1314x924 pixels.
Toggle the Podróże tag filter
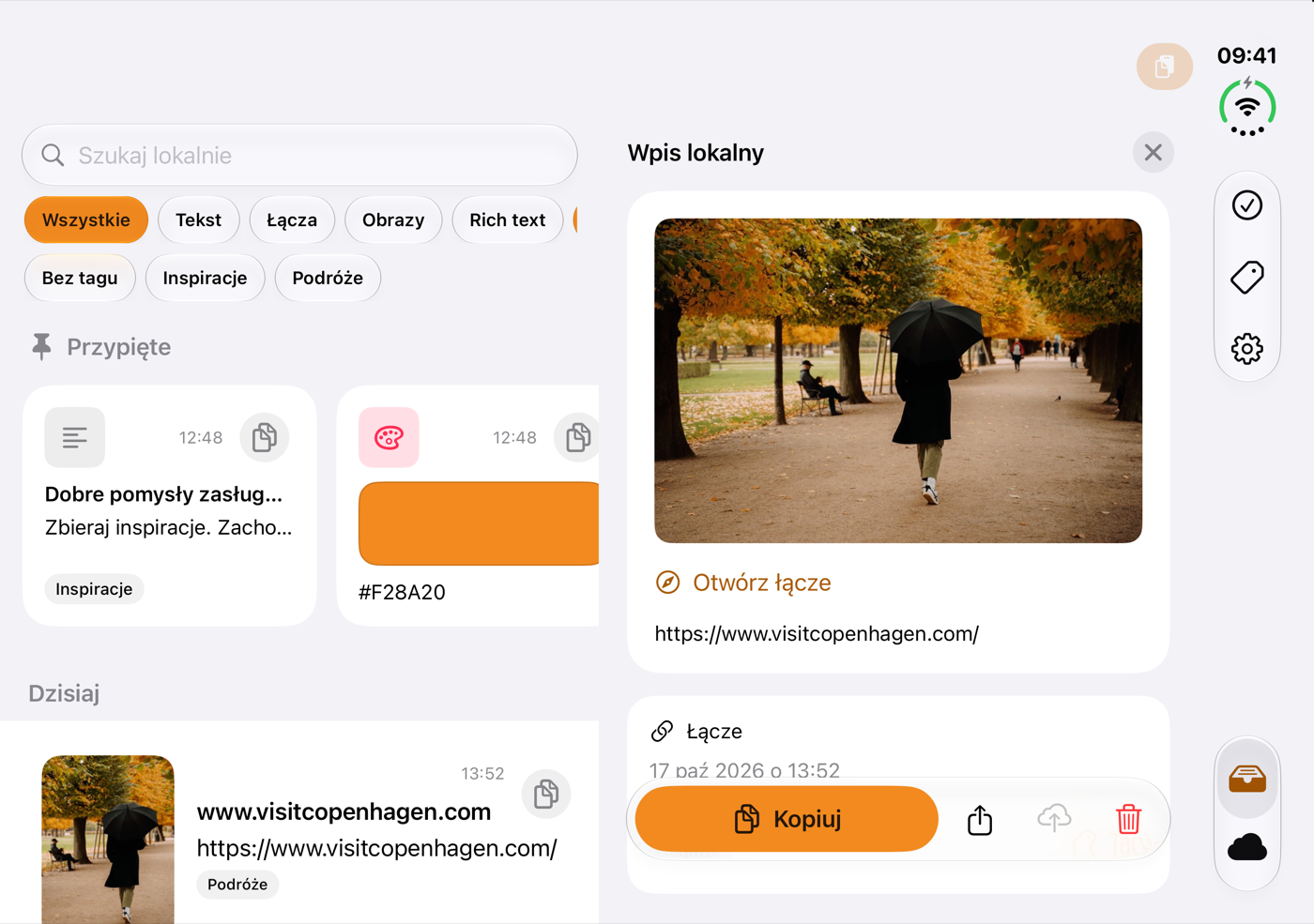[328, 278]
